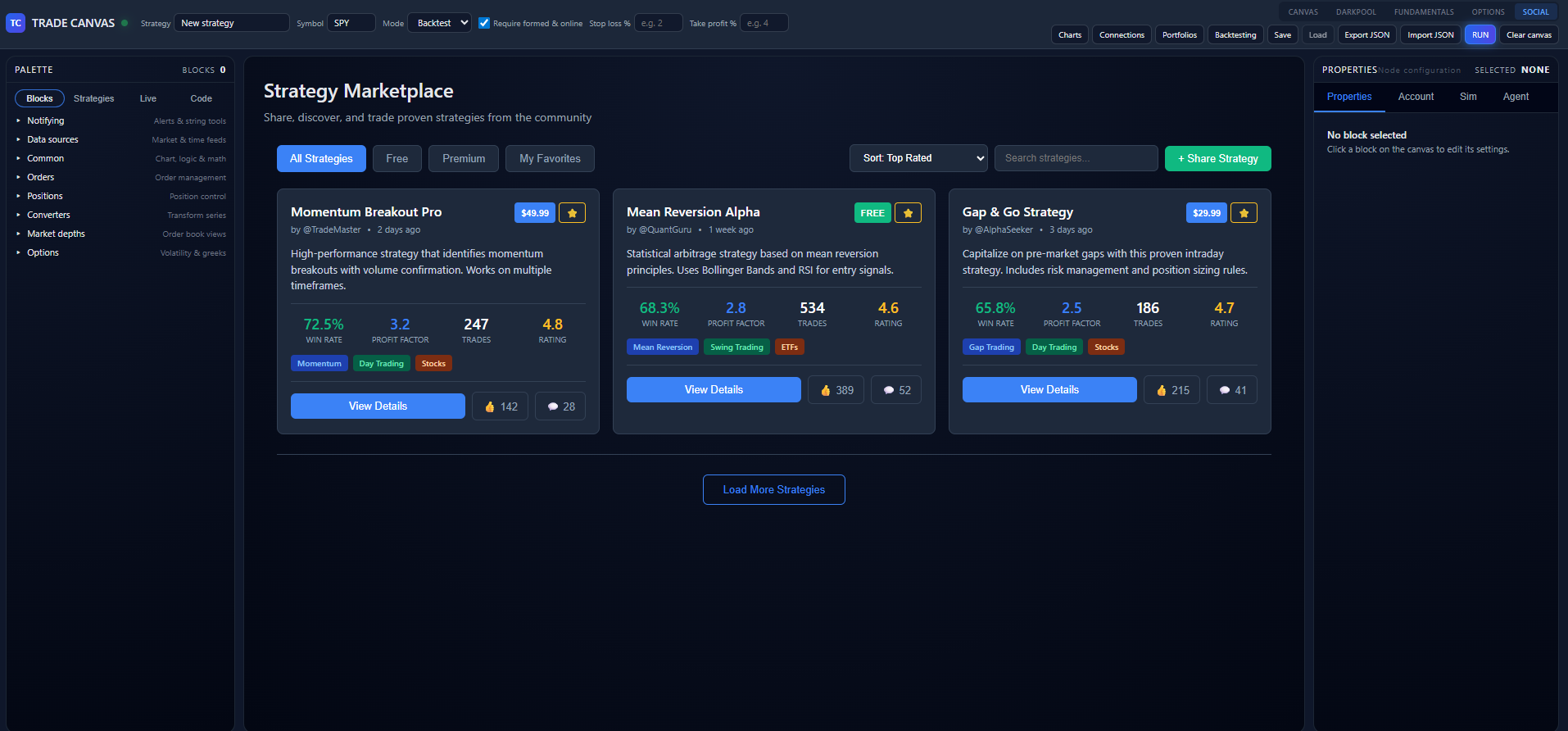Image resolution: width=1568 pixels, height=731 pixels.
Task: Open the Mode Backtest dropdown
Action: coord(439,23)
